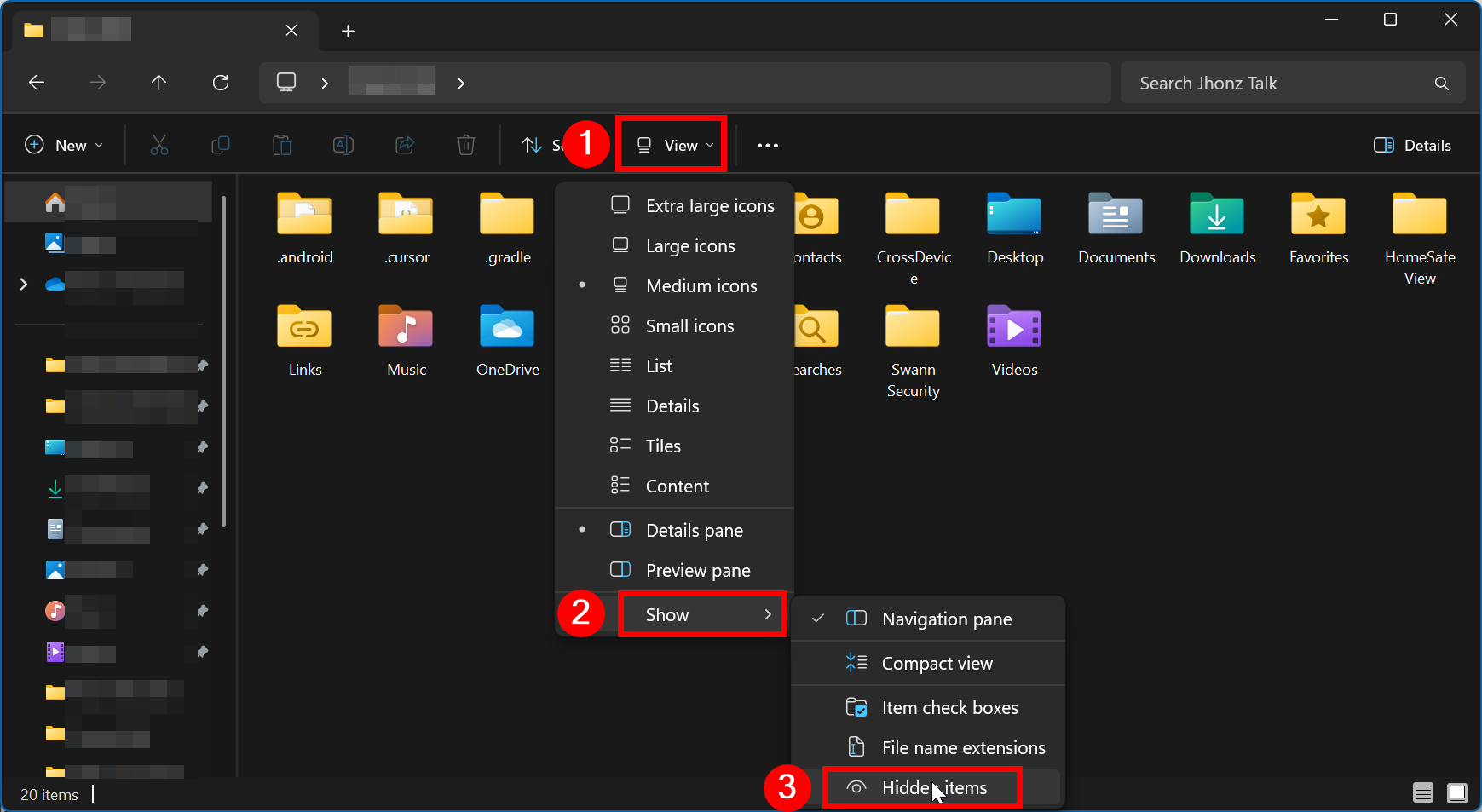Click the Details pane button at right

[1412, 146]
